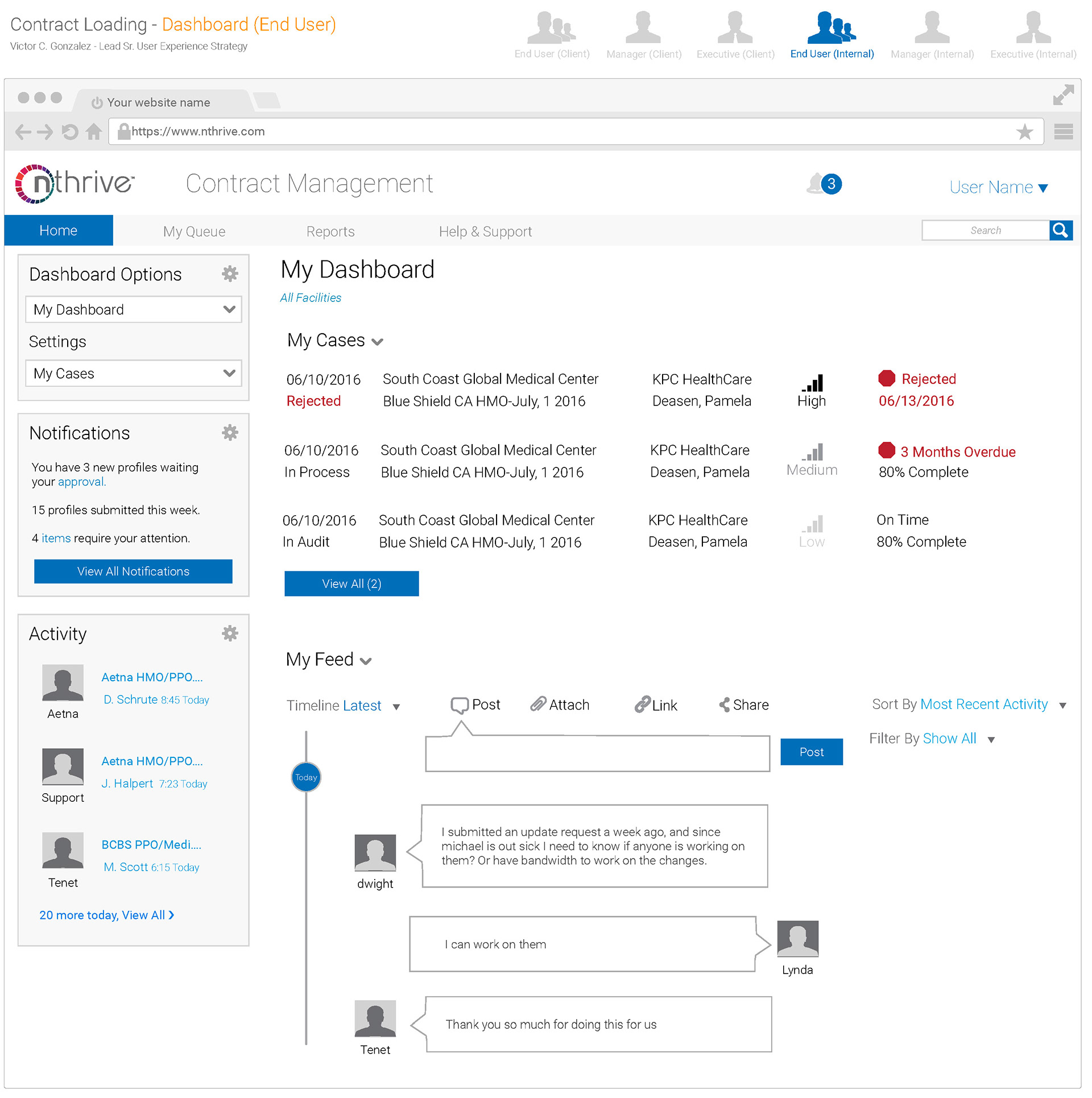Click the browser refresh icon
1092x1098 pixels.
tap(70, 132)
